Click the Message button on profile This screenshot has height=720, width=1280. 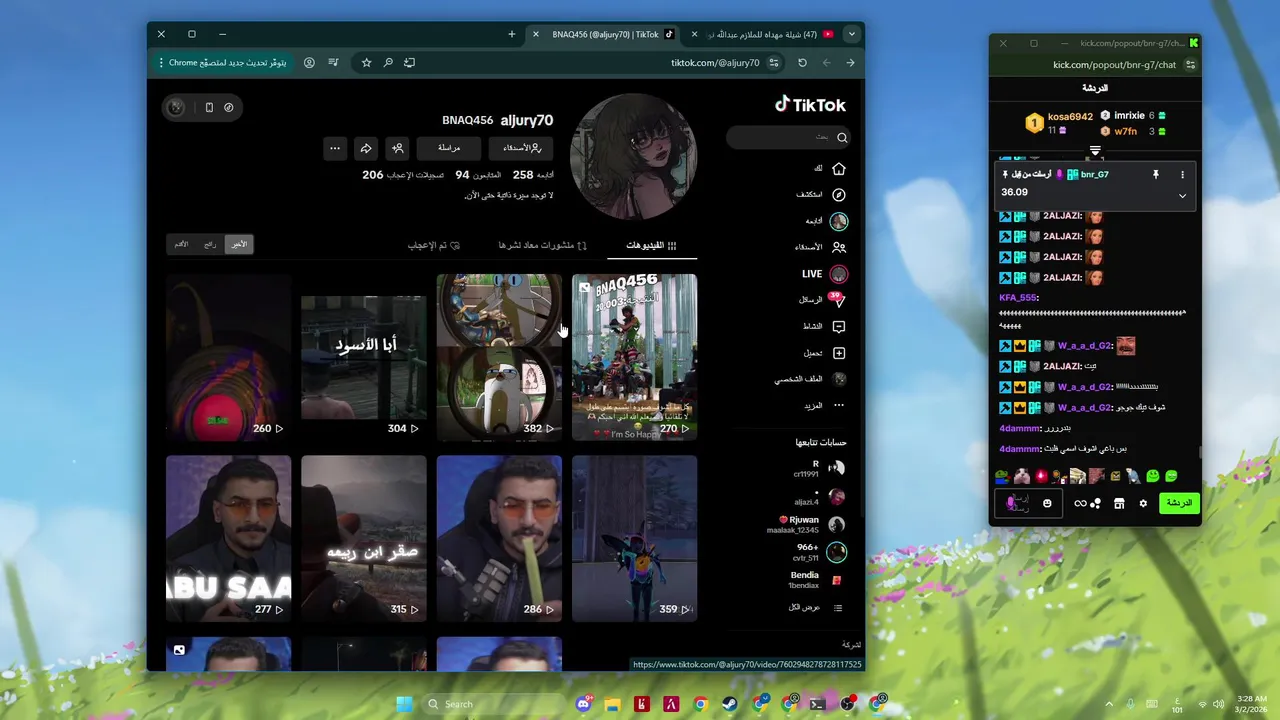tap(449, 148)
